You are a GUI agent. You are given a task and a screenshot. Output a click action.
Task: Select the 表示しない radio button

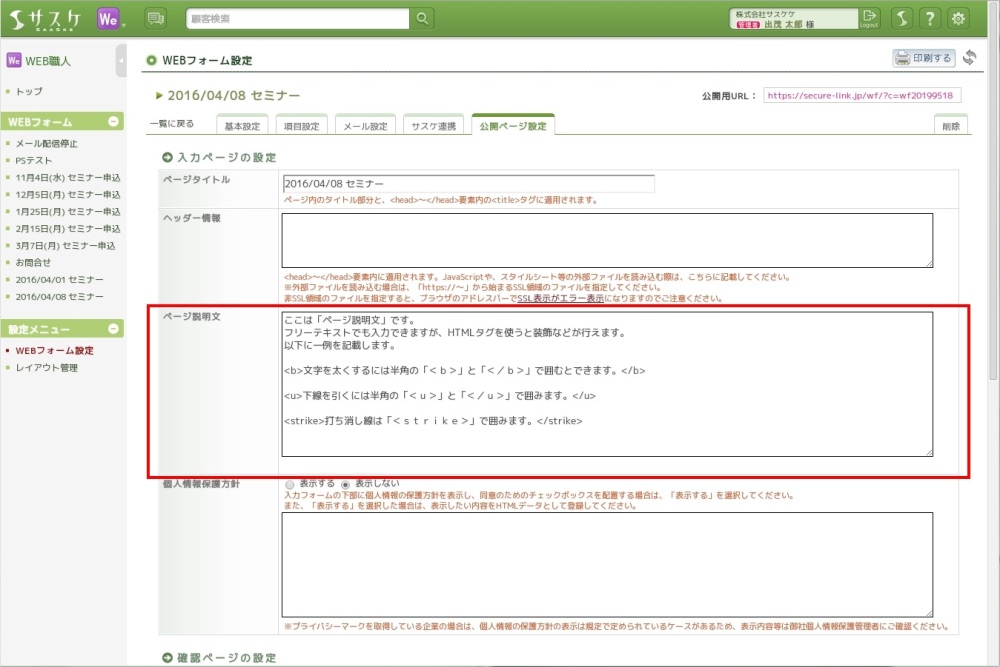point(346,482)
